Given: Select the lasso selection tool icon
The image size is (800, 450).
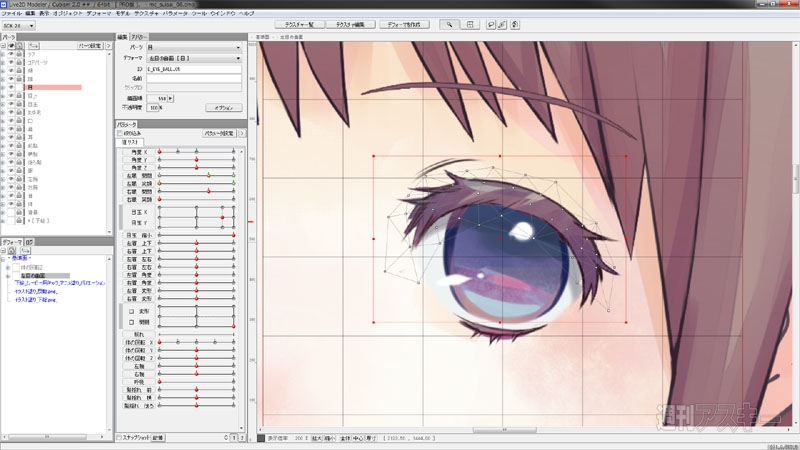Looking at the screenshot, I should coord(491,24).
